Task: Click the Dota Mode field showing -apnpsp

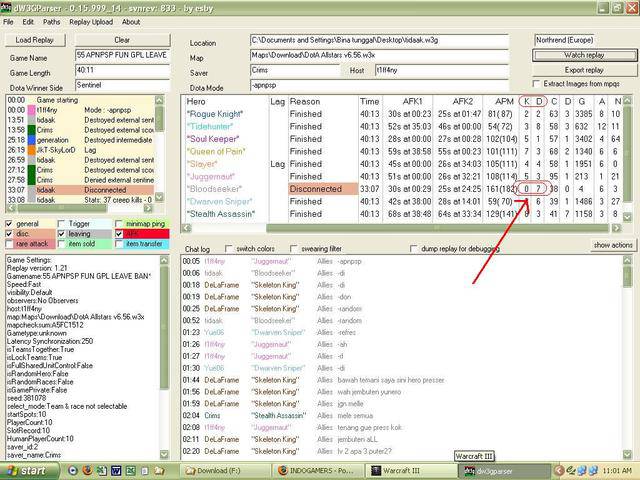Action: point(379,85)
